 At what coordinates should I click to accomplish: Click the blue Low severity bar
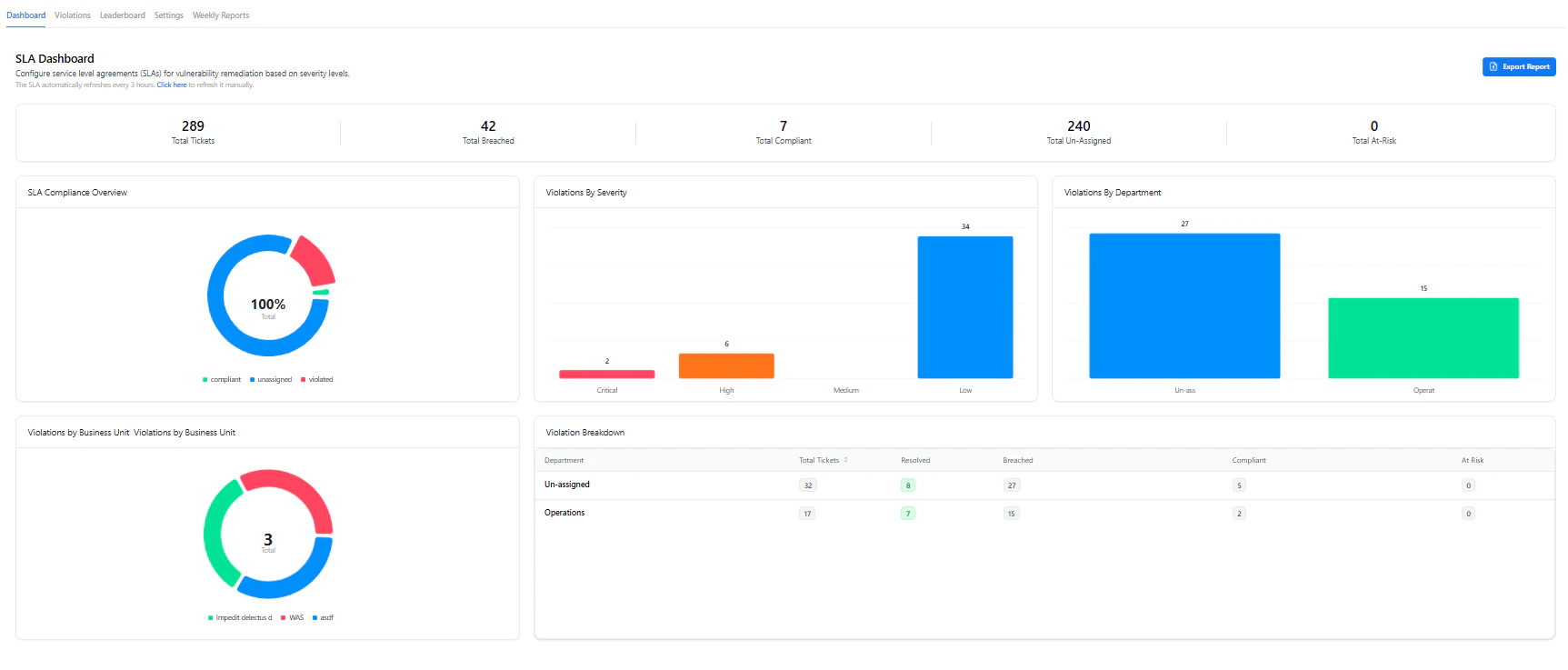point(965,307)
